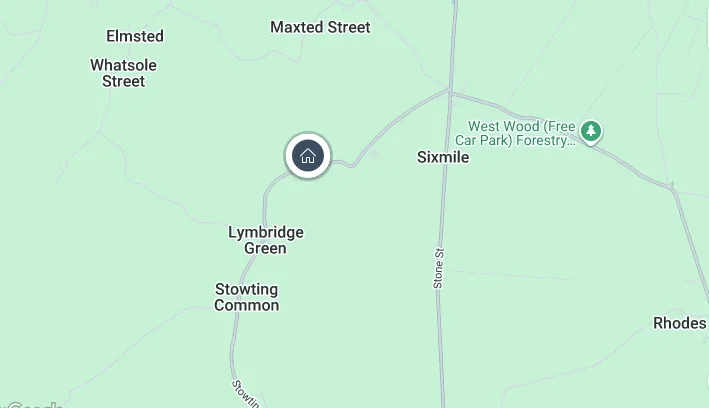The height and width of the screenshot is (408, 709).
Task: Select the Whatsole Street label
Action: pyautogui.click(x=123, y=73)
